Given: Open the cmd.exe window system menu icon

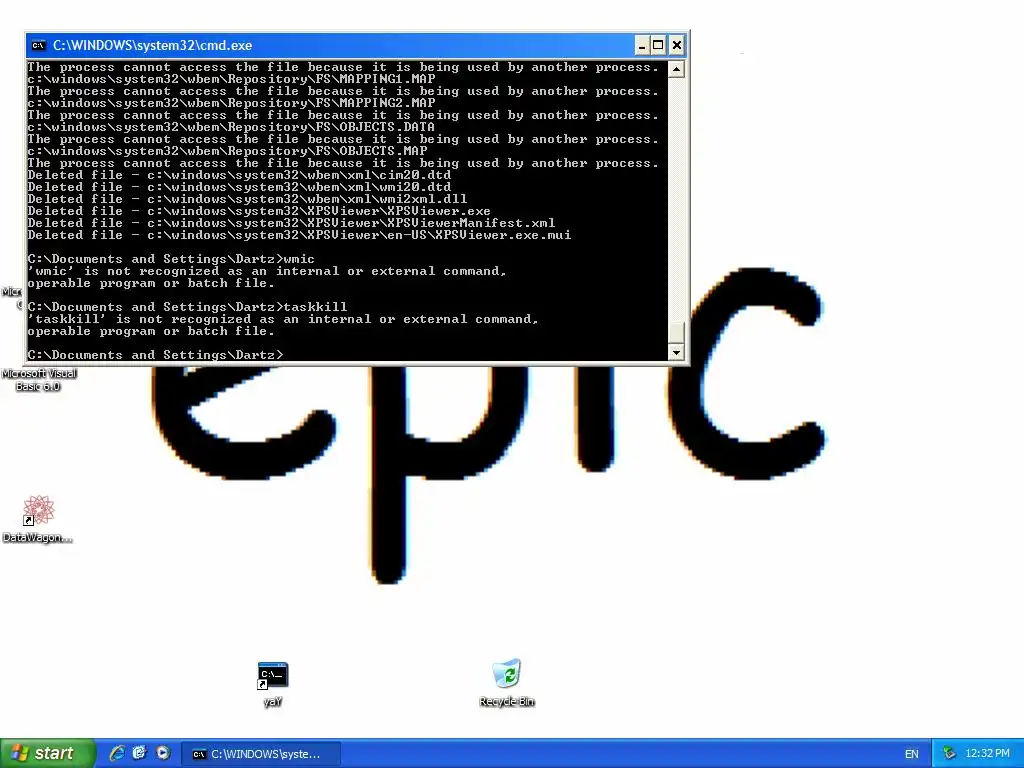Looking at the screenshot, I should 39,45.
